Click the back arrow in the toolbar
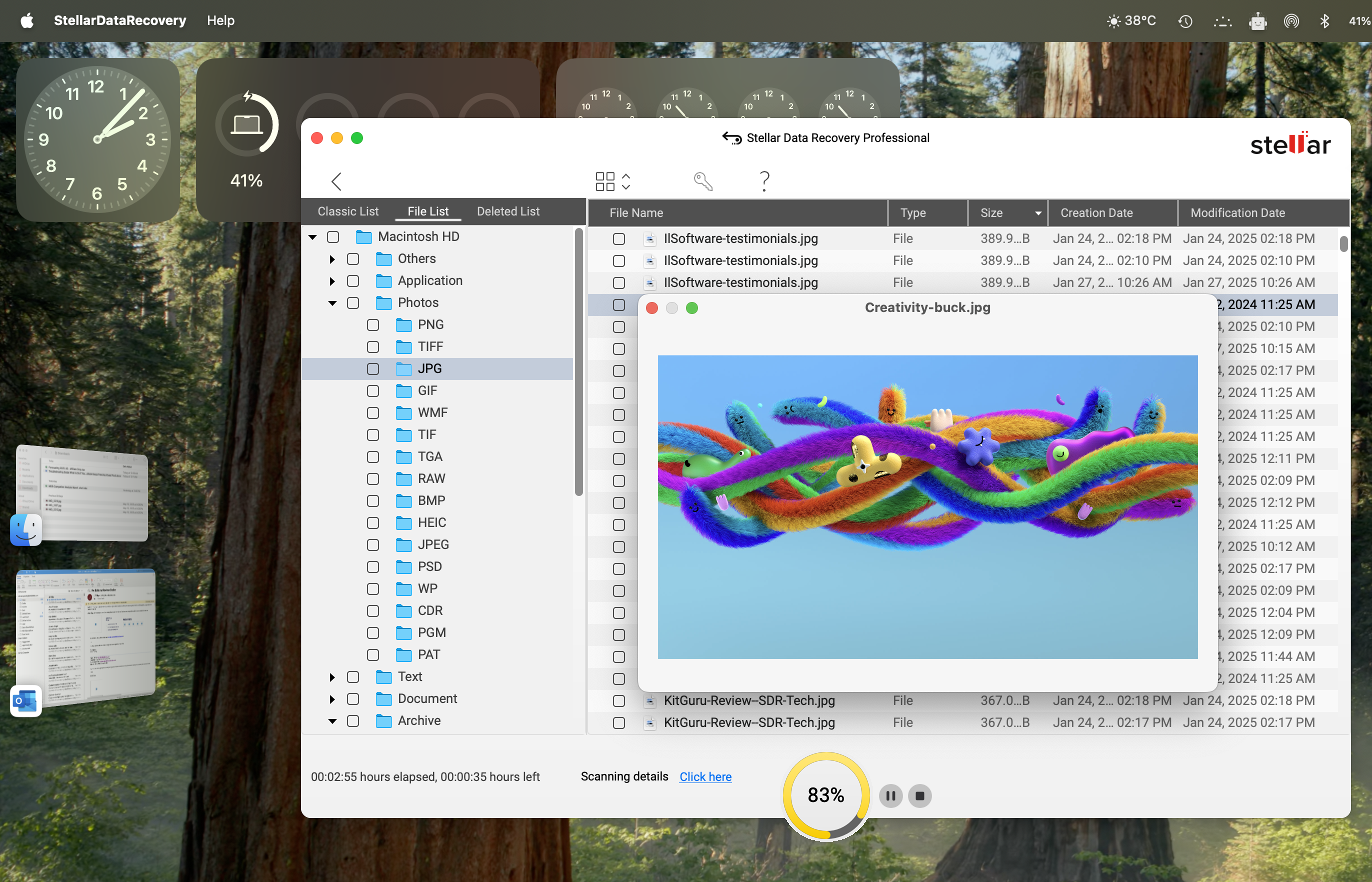The width and height of the screenshot is (1372, 882). [x=336, y=181]
